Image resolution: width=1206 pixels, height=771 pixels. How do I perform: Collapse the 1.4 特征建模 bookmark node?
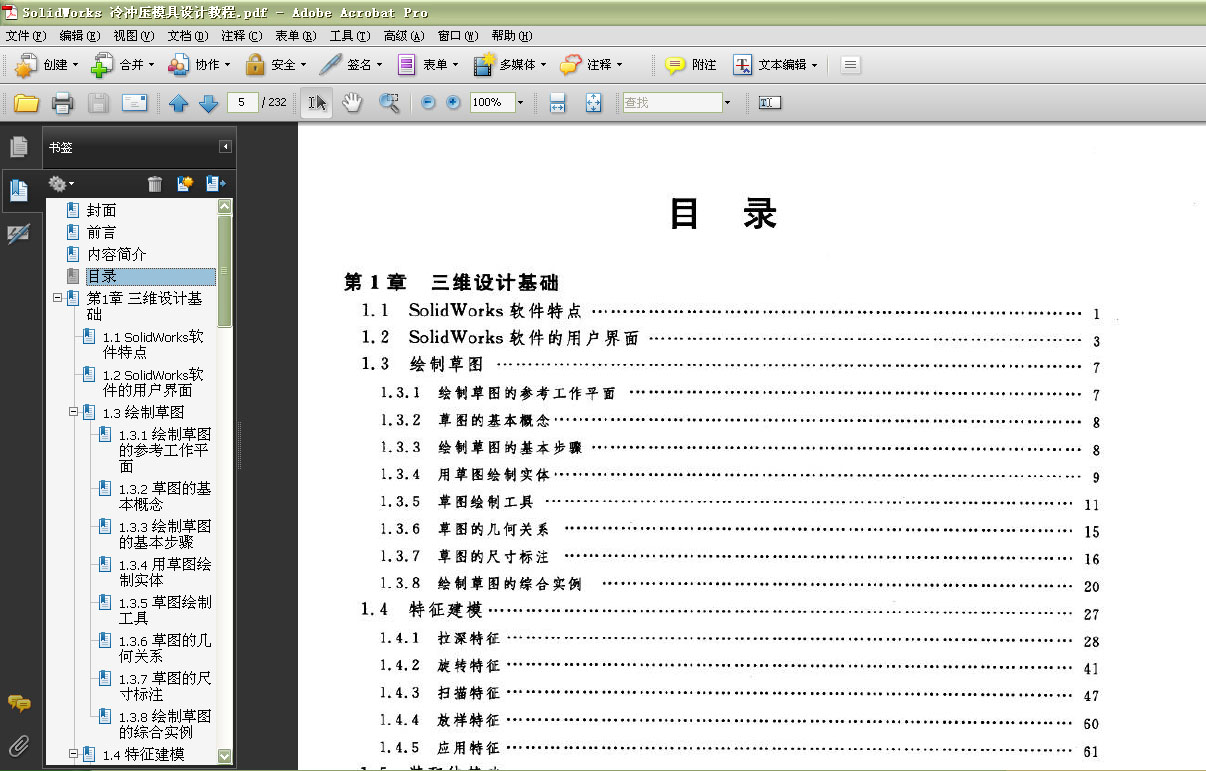(73, 753)
